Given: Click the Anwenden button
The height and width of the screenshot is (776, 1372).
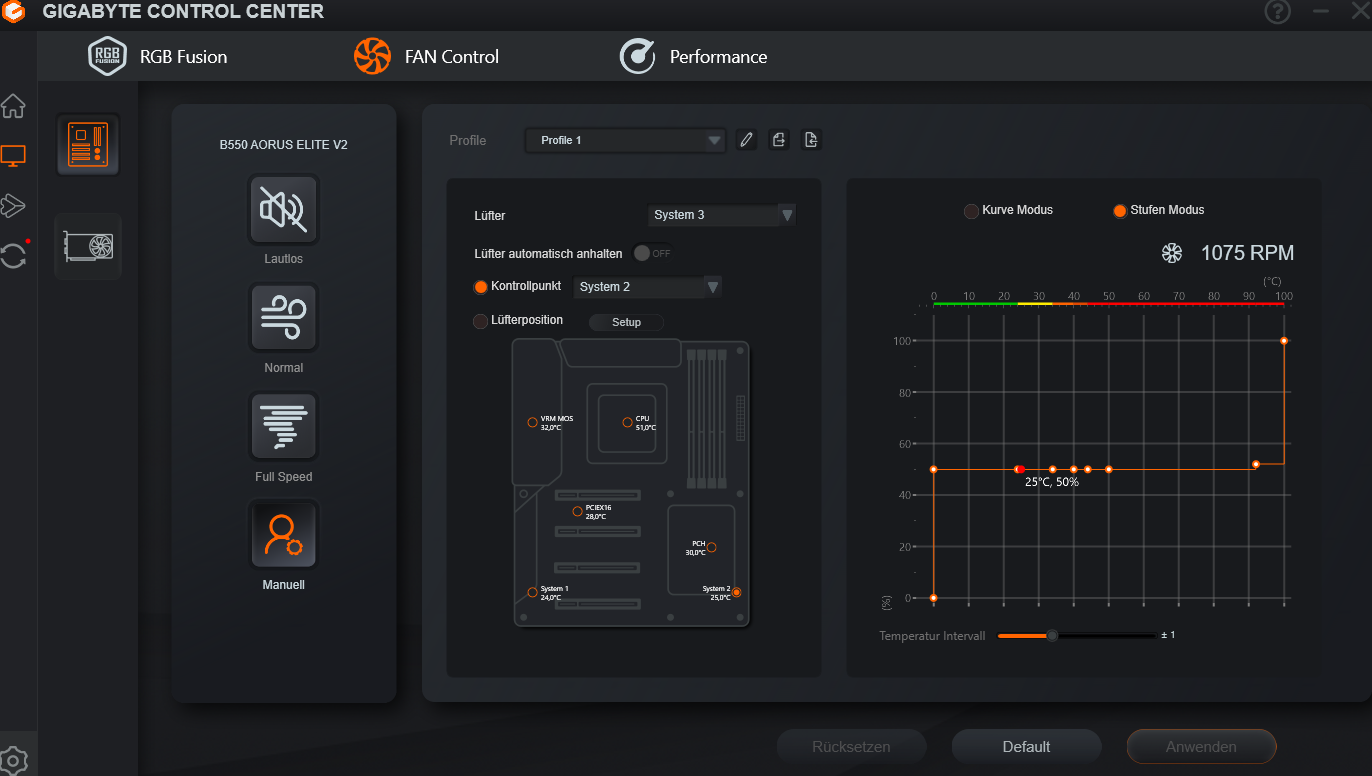Looking at the screenshot, I should tap(1201, 746).
